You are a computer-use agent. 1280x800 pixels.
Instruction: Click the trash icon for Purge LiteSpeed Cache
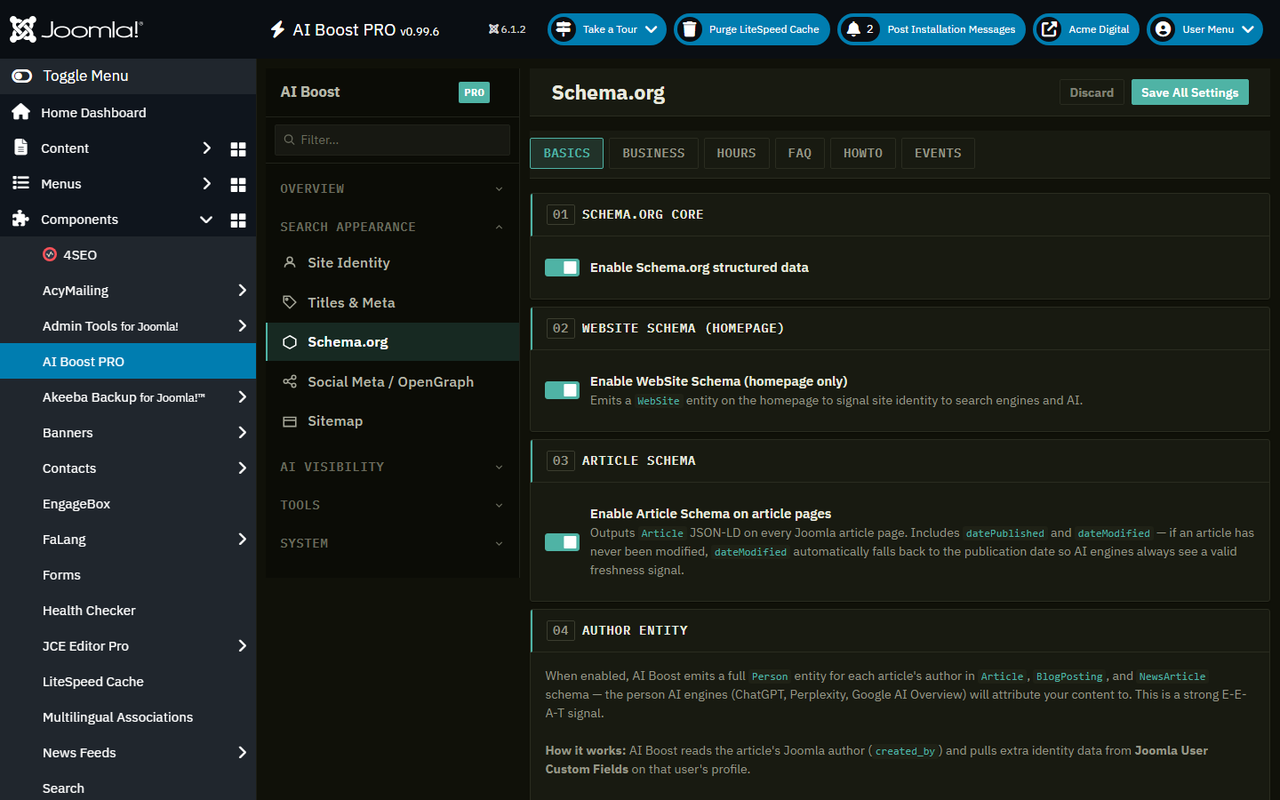click(690, 29)
